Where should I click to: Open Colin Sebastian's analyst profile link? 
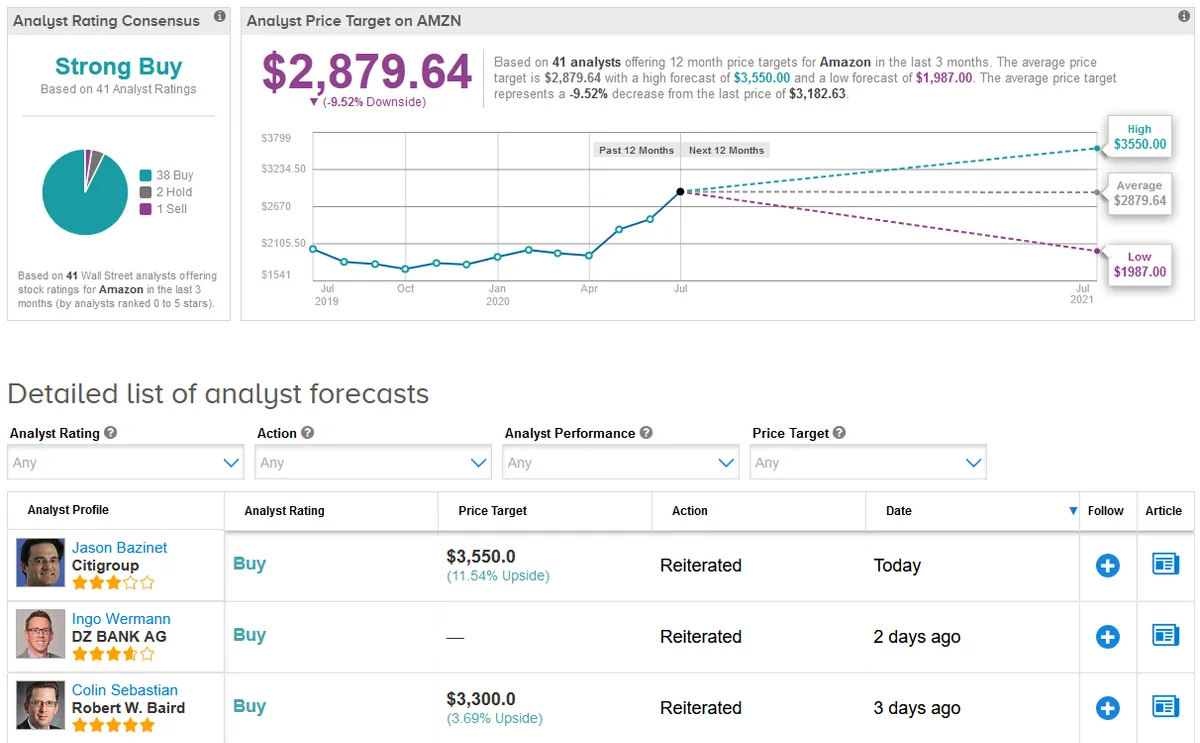coord(124,689)
